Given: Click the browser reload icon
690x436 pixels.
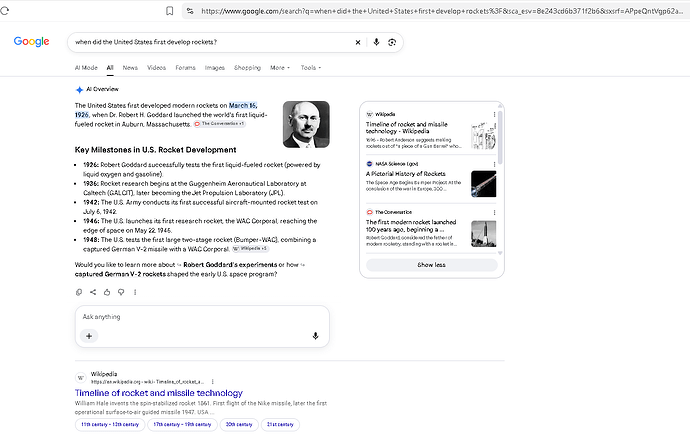Looking at the screenshot, I should (x=4, y=11).
